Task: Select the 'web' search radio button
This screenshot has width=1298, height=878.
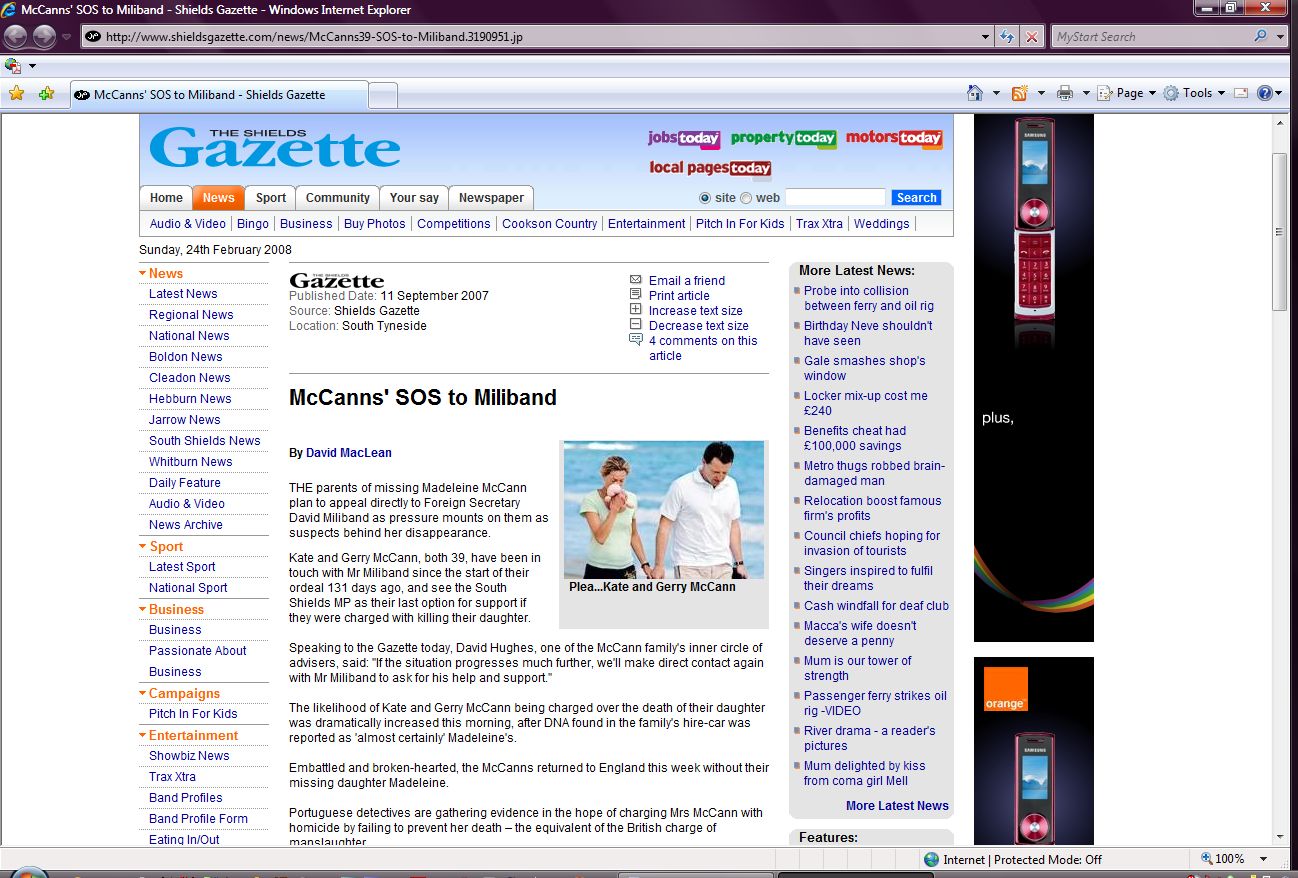Action: tap(745, 198)
